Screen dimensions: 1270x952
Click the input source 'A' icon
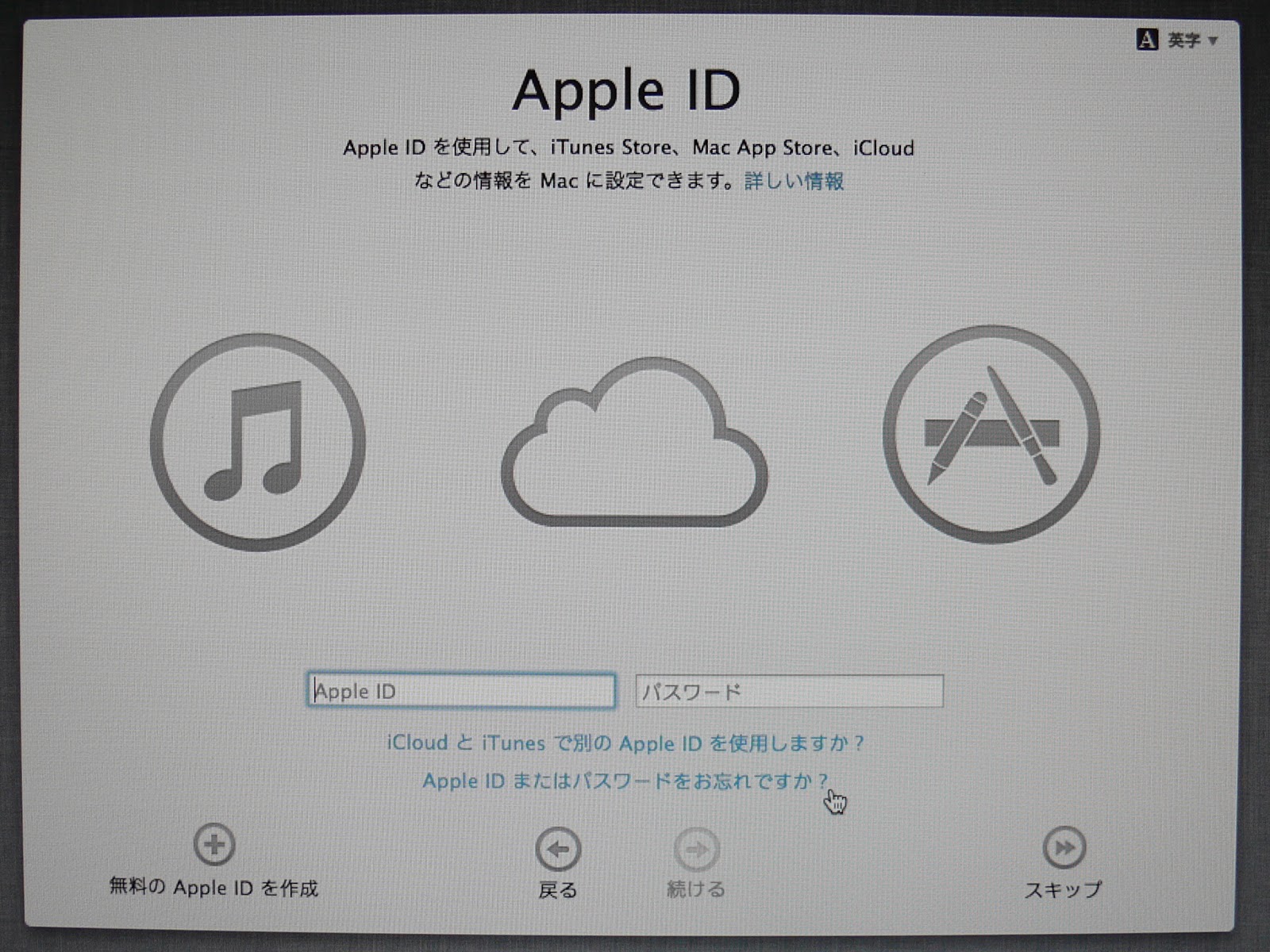1147,39
